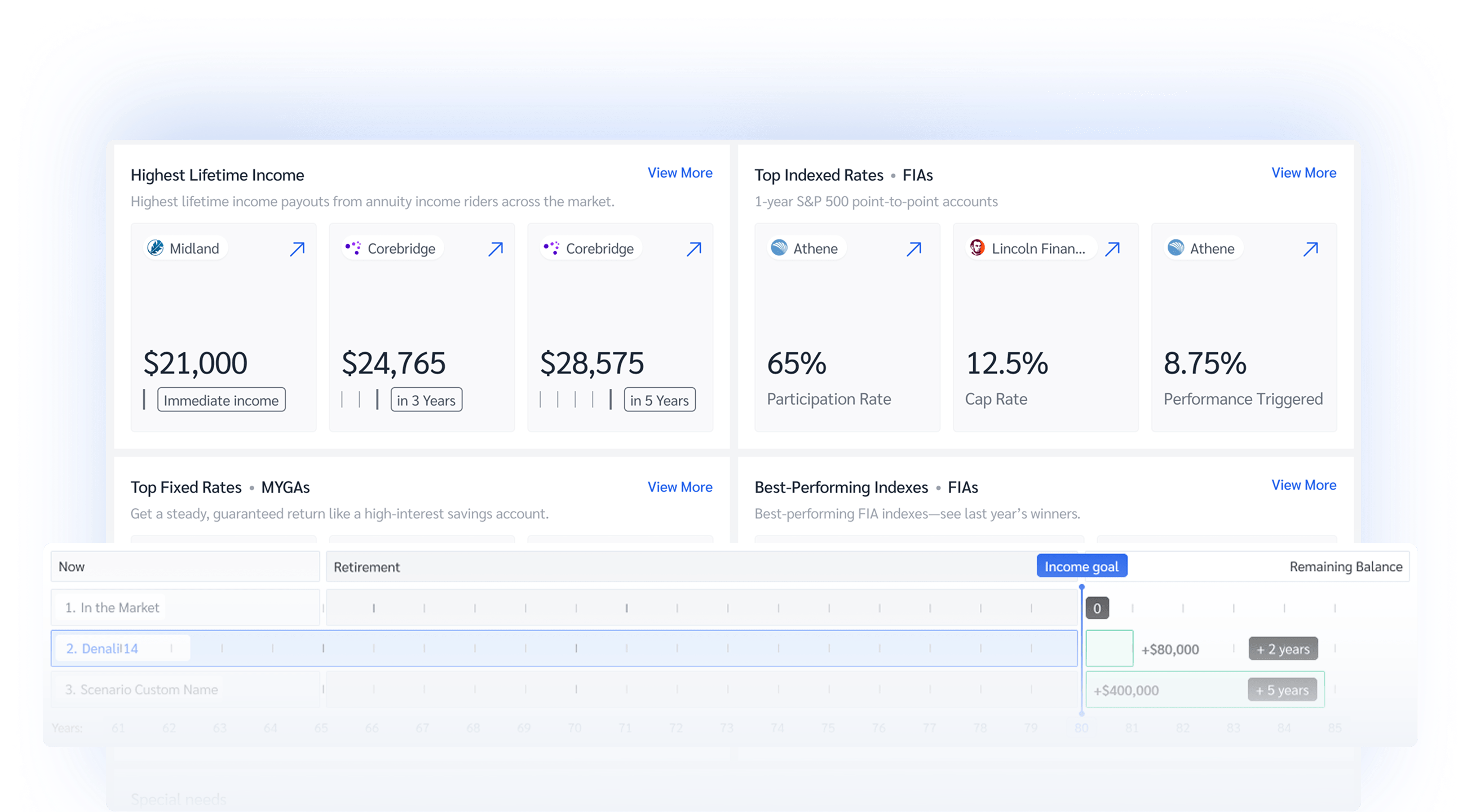Select the Immediate income tag
The image size is (1467, 812).
point(221,401)
